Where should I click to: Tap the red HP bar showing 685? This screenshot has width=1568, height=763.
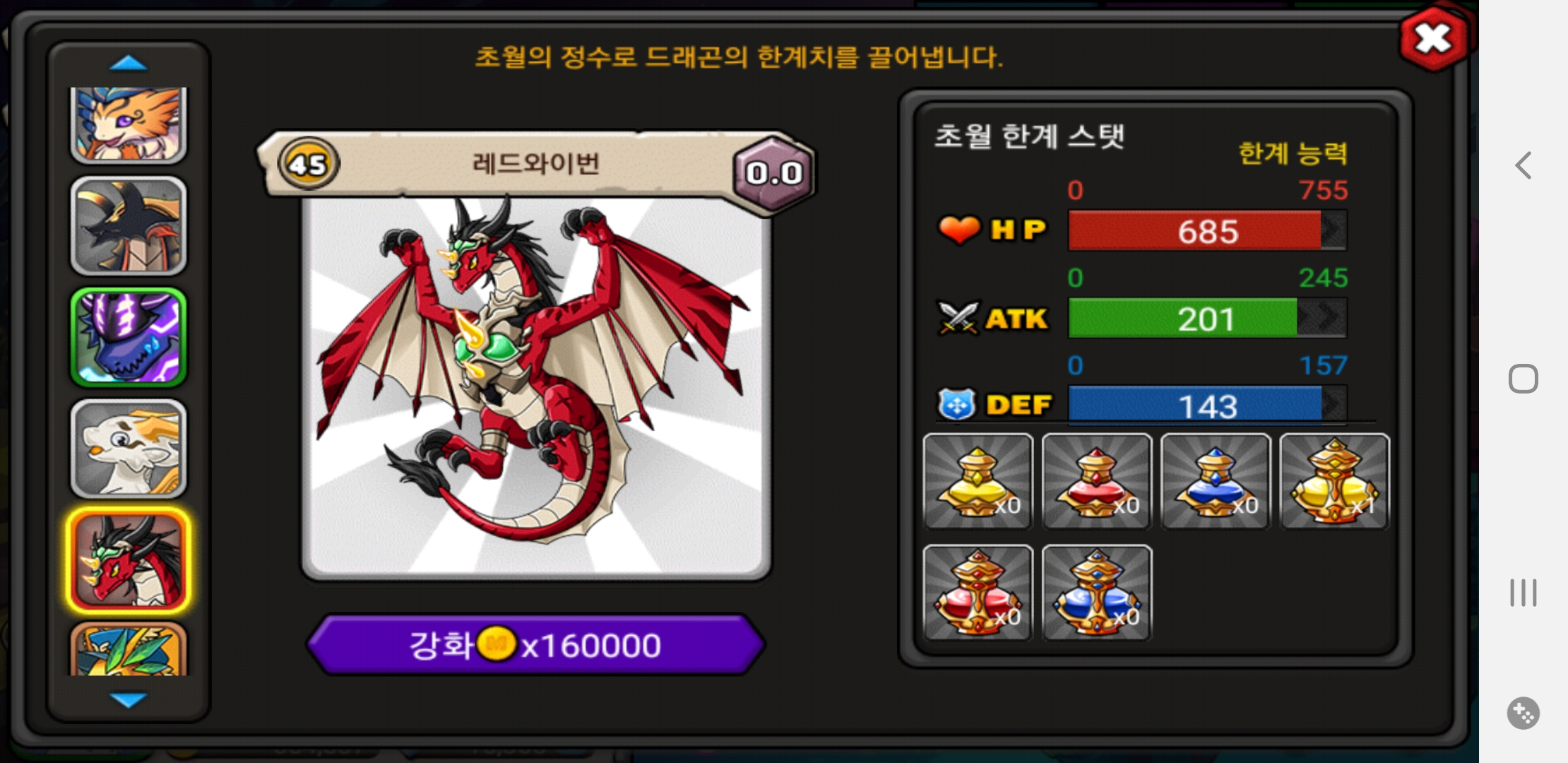1207,230
